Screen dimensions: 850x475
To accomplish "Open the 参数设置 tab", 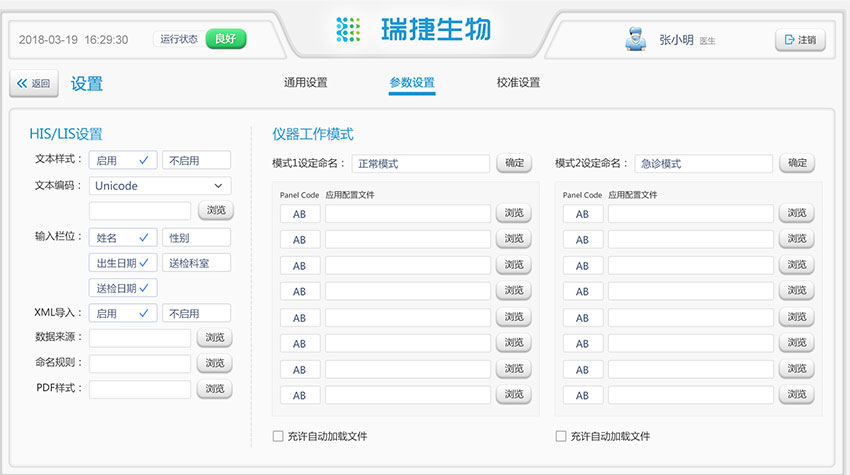I will (x=412, y=83).
